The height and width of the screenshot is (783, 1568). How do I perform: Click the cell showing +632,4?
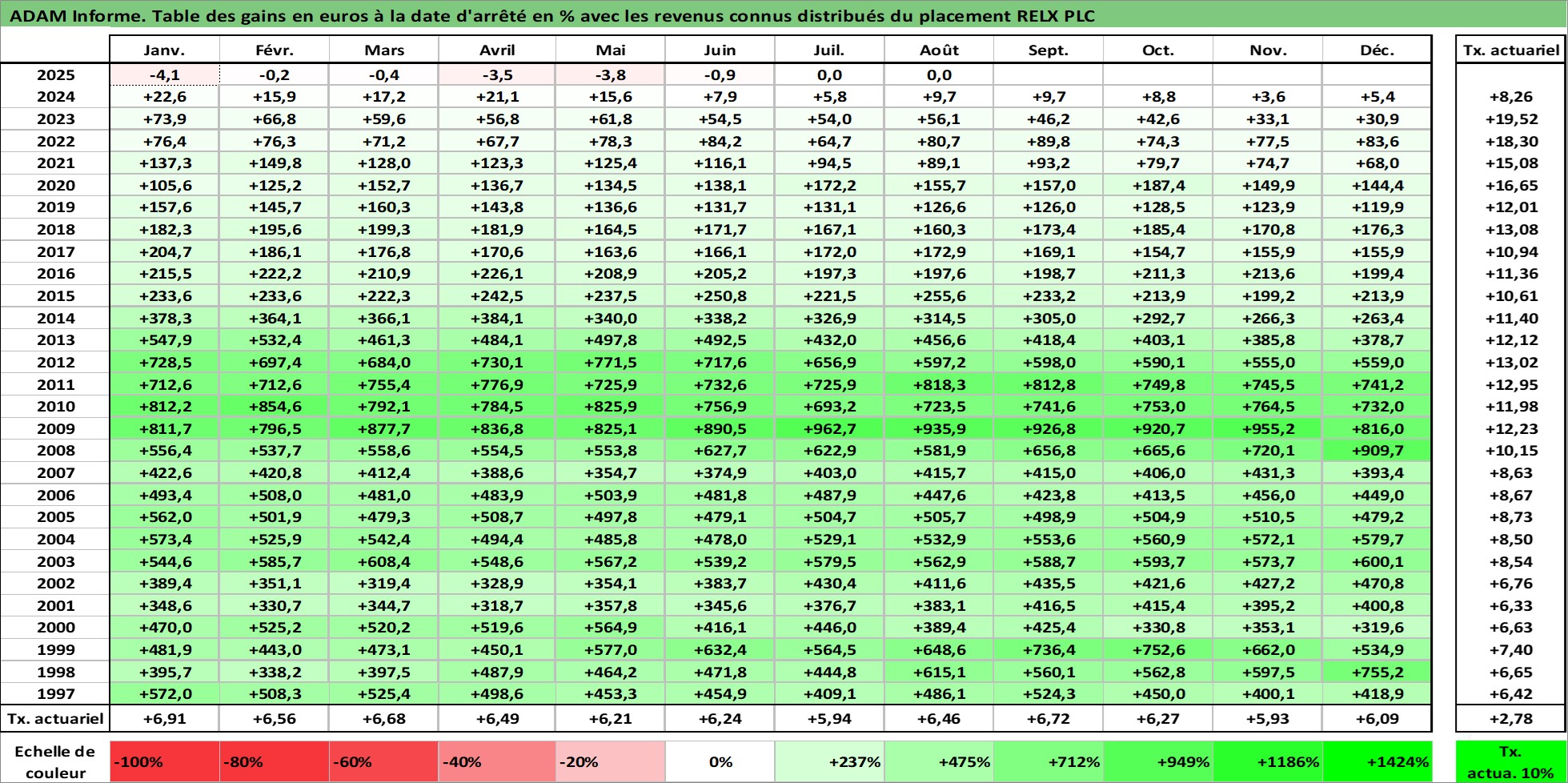click(x=720, y=649)
